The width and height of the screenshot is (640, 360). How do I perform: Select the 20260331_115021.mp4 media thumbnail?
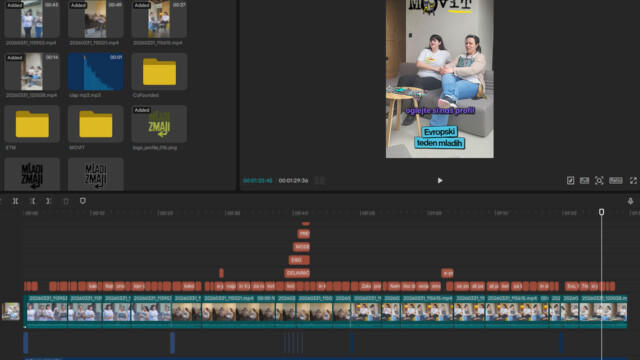coord(96,19)
